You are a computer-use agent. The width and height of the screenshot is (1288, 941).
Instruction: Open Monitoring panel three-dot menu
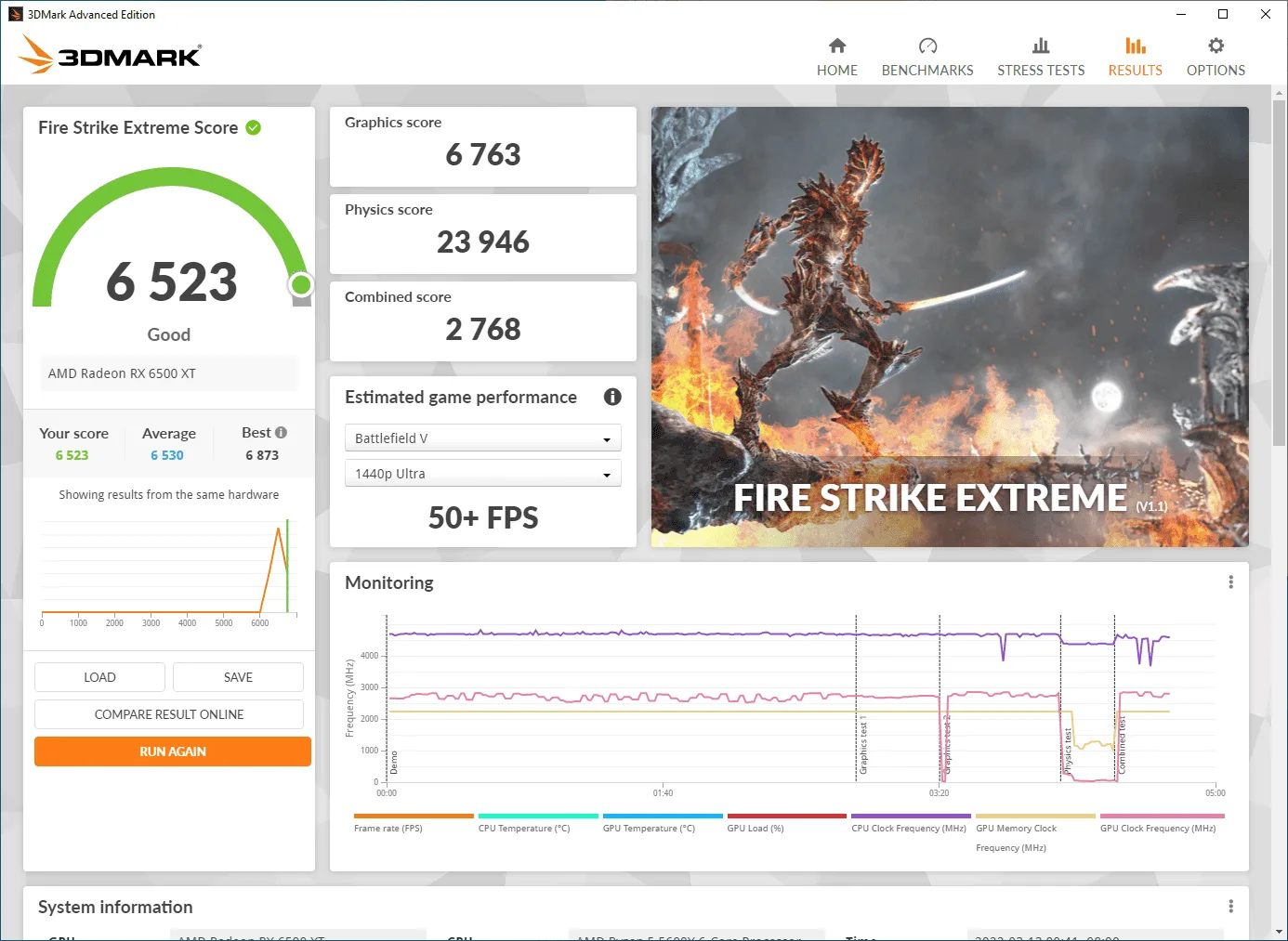[x=1230, y=582]
